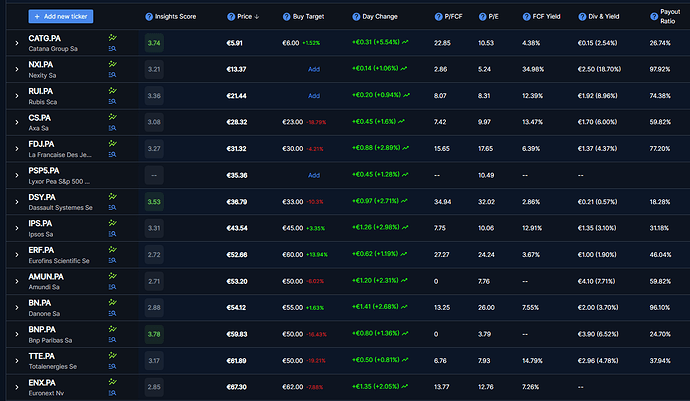This screenshot has height=401, width=690.
Task: Expand the NXI.PA row
Action: tap(17, 70)
